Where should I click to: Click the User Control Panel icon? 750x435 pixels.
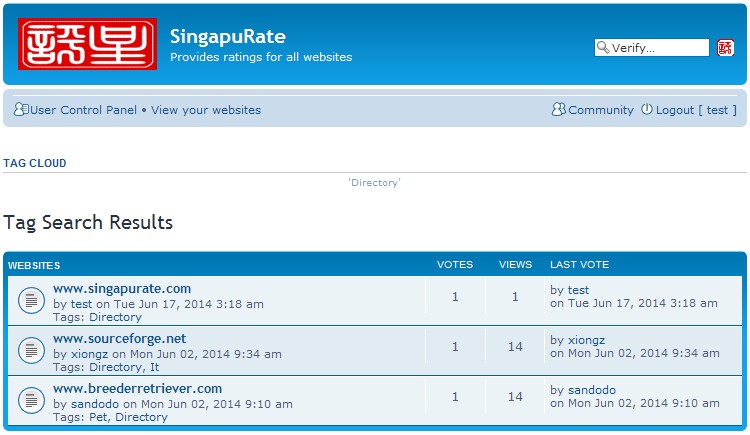[x=21, y=110]
